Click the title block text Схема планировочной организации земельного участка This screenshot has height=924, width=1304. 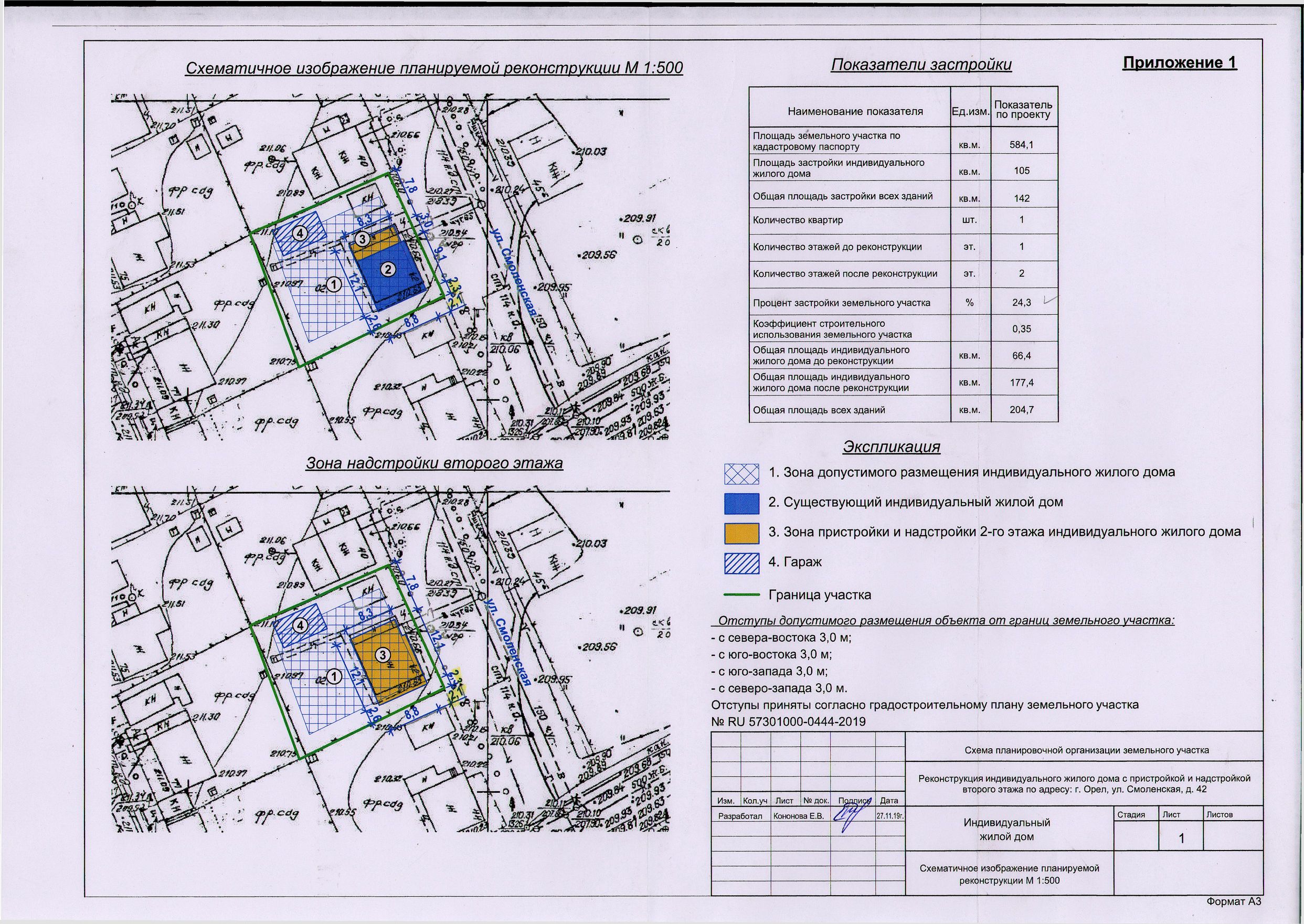(x=1087, y=750)
